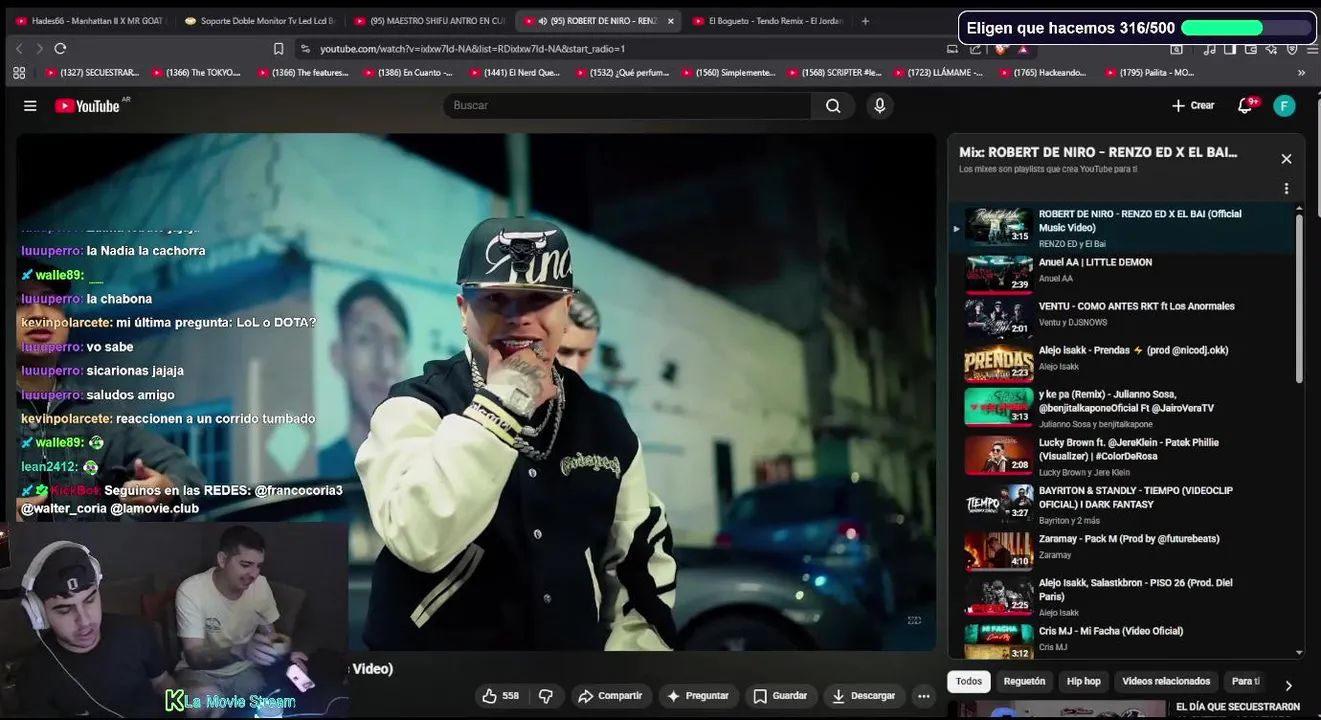Click the Preguntar button

(x=698, y=696)
